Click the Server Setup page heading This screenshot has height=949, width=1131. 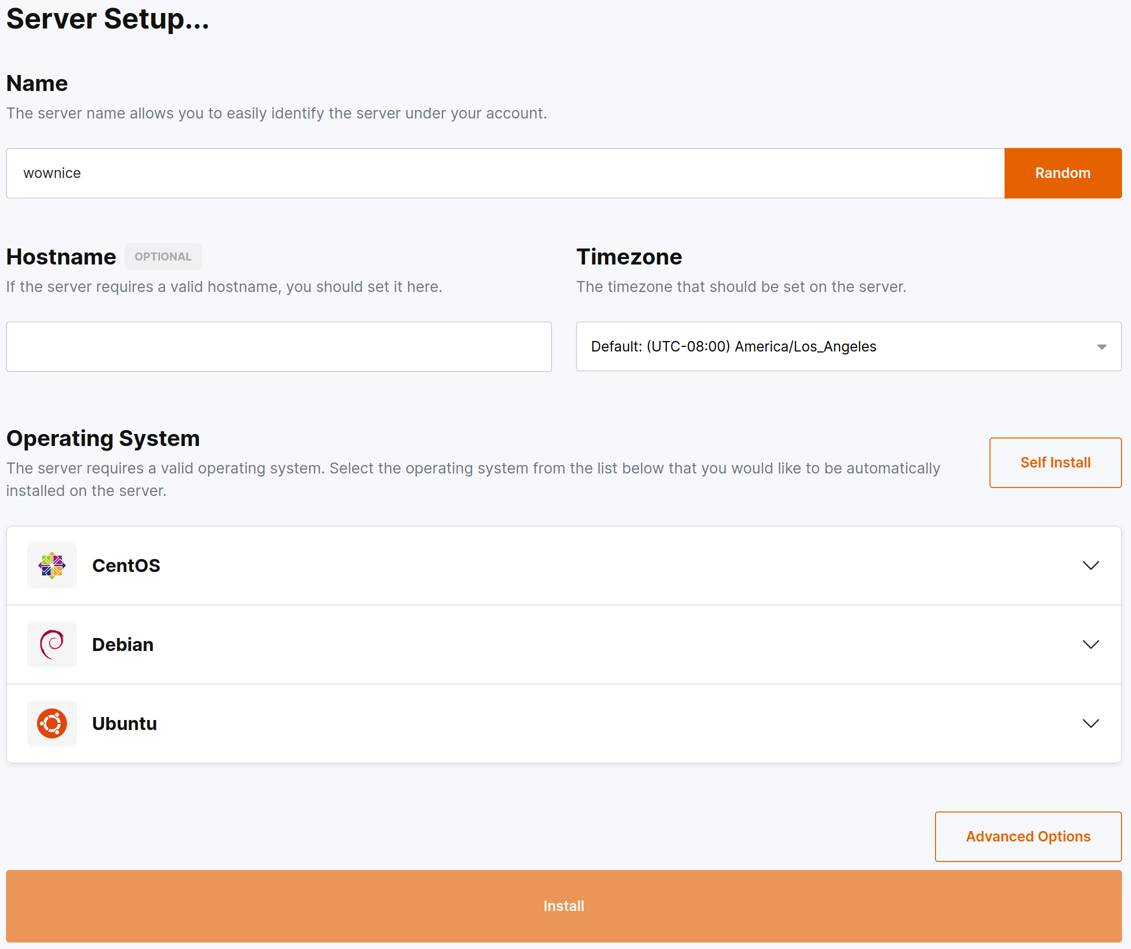[x=108, y=19]
